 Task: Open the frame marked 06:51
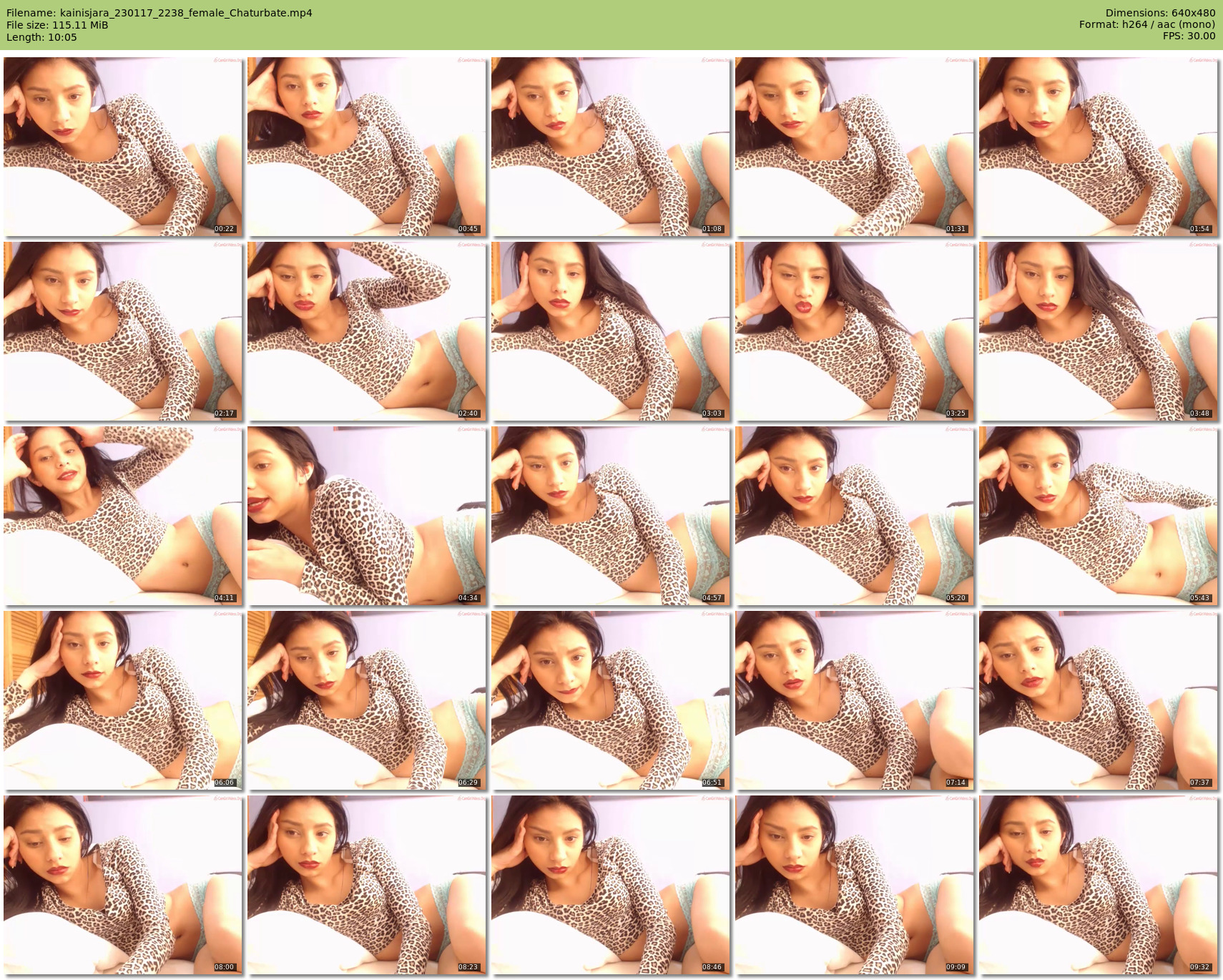point(611,700)
